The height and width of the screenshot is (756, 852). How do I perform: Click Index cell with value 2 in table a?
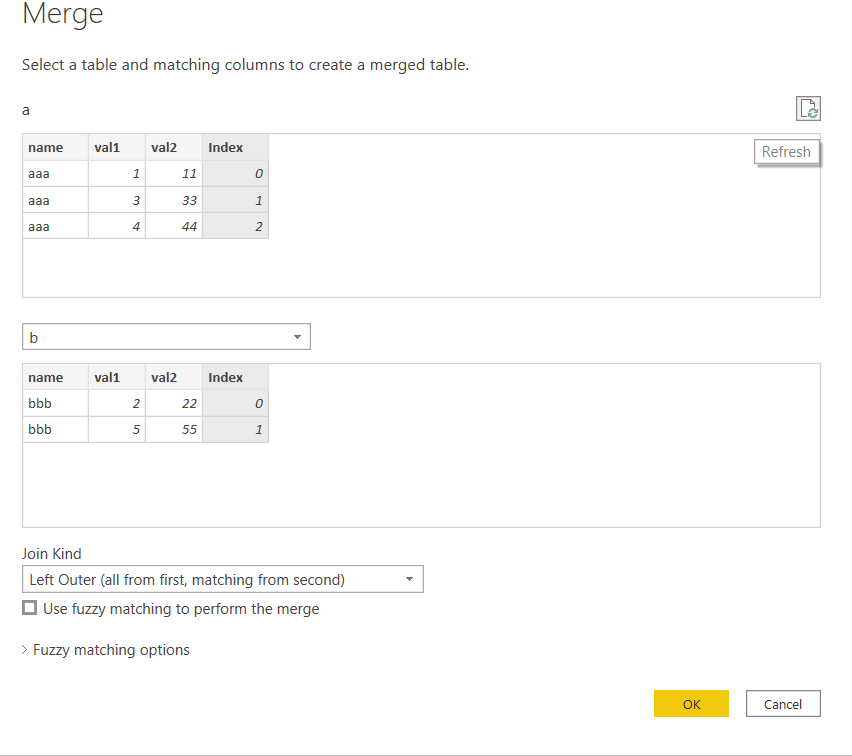tap(235, 226)
